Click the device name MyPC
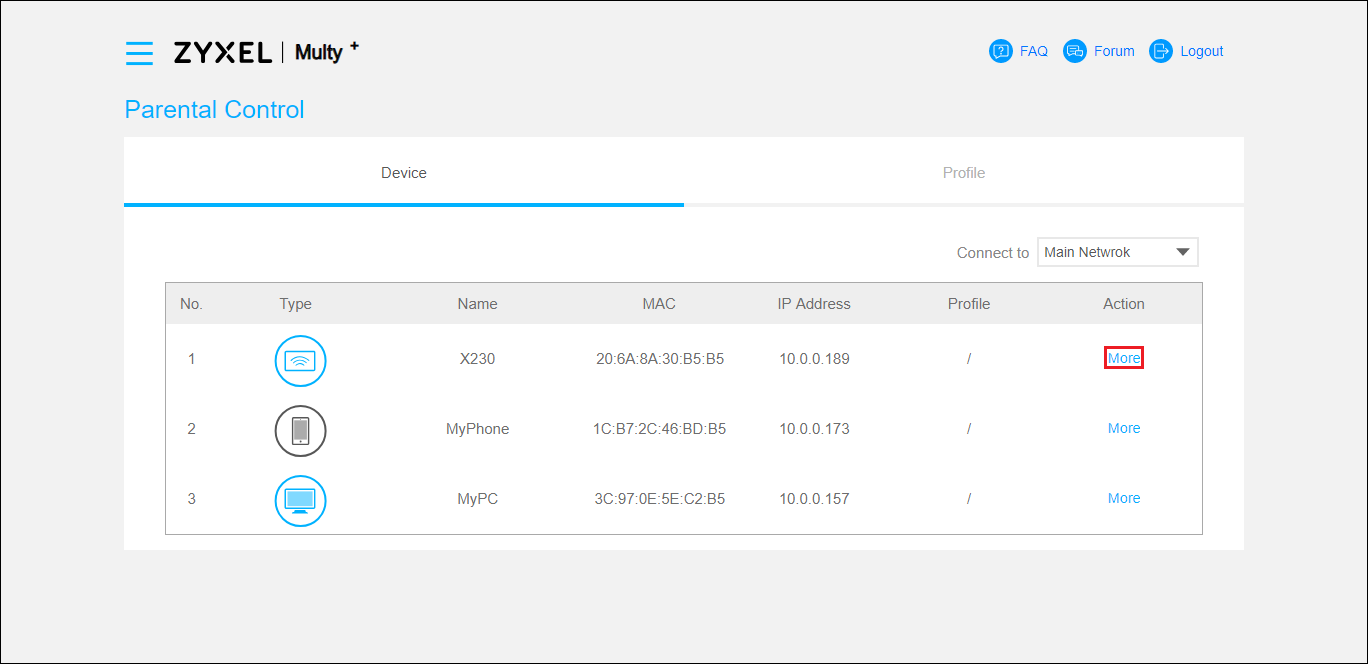Image resolution: width=1368 pixels, height=664 pixels. click(477, 498)
